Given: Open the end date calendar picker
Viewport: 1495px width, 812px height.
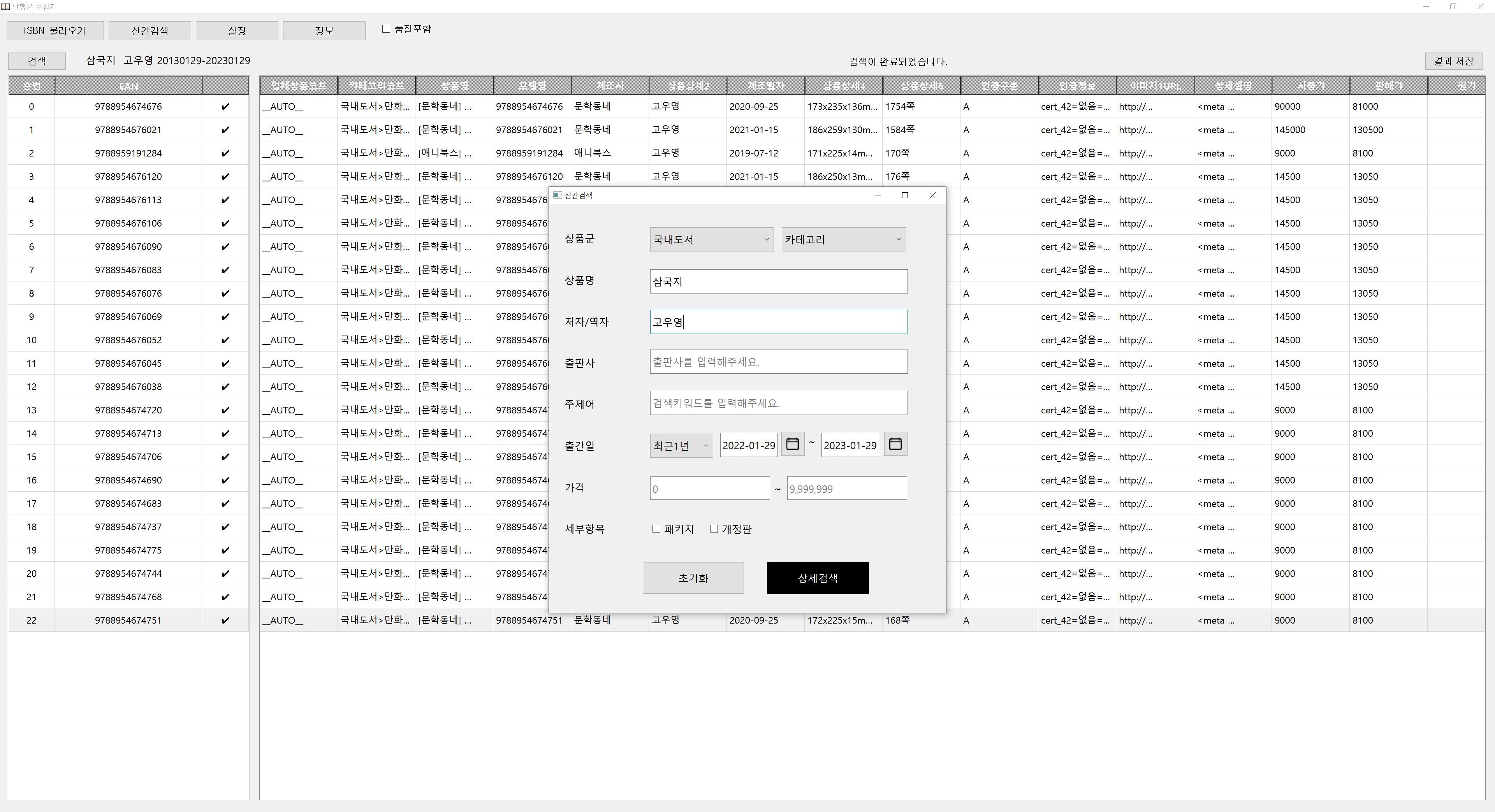Looking at the screenshot, I should click(x=895, y=444).
